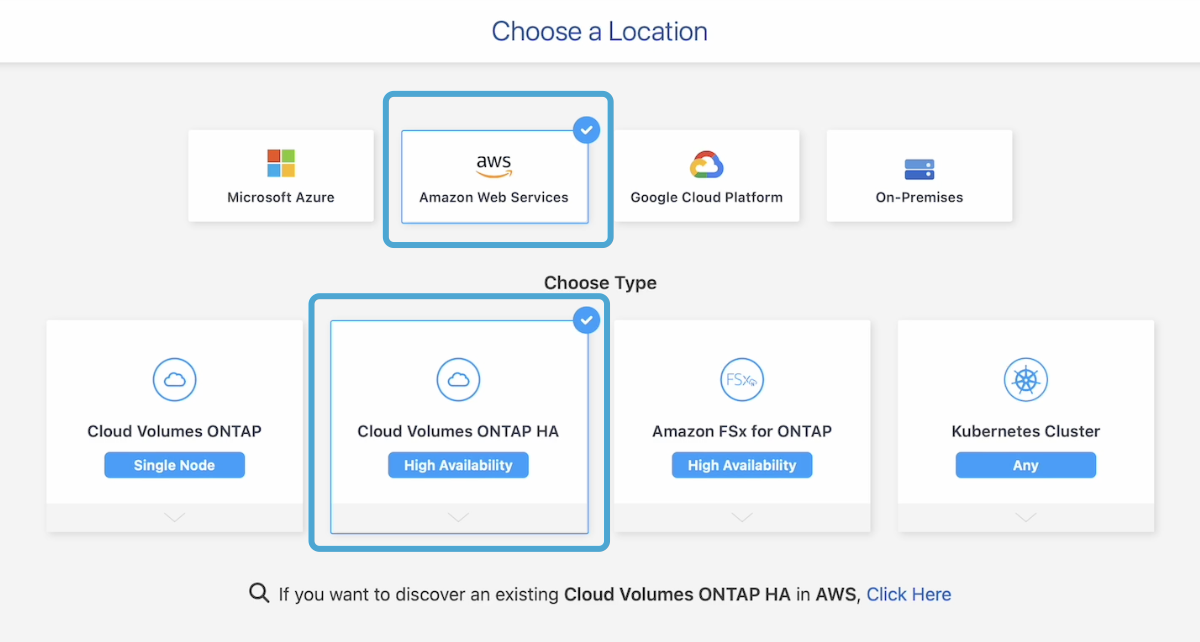Viewport: 1200px width, 642px height.
Task: Click the Amazon FSx for ONTAP icon
Action: [742, 379]
